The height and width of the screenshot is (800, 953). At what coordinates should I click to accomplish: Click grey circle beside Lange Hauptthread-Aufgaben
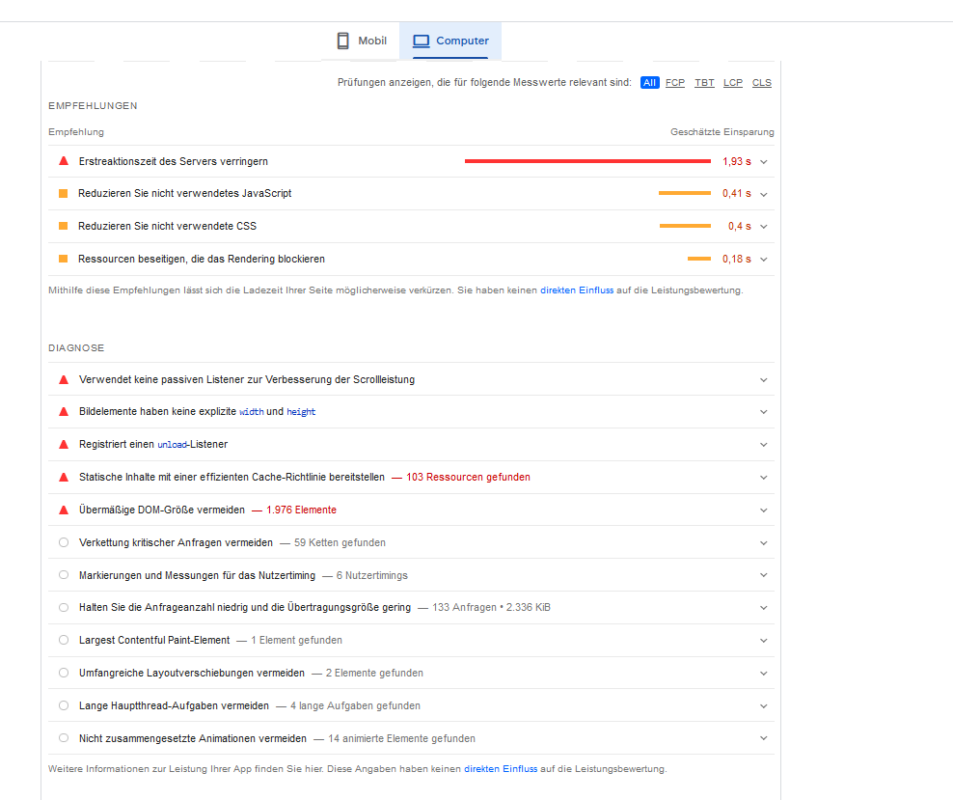point(63,705)
